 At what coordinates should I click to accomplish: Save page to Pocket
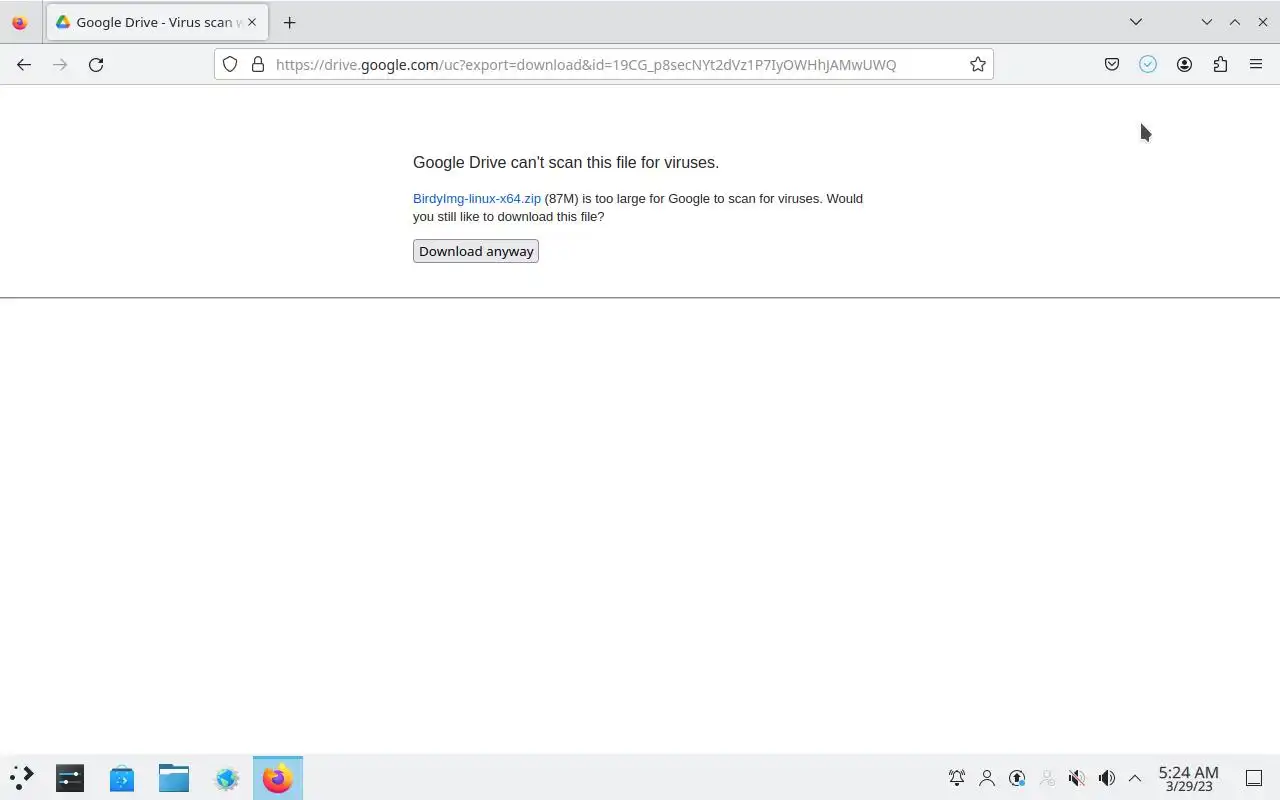point(1112,64)
